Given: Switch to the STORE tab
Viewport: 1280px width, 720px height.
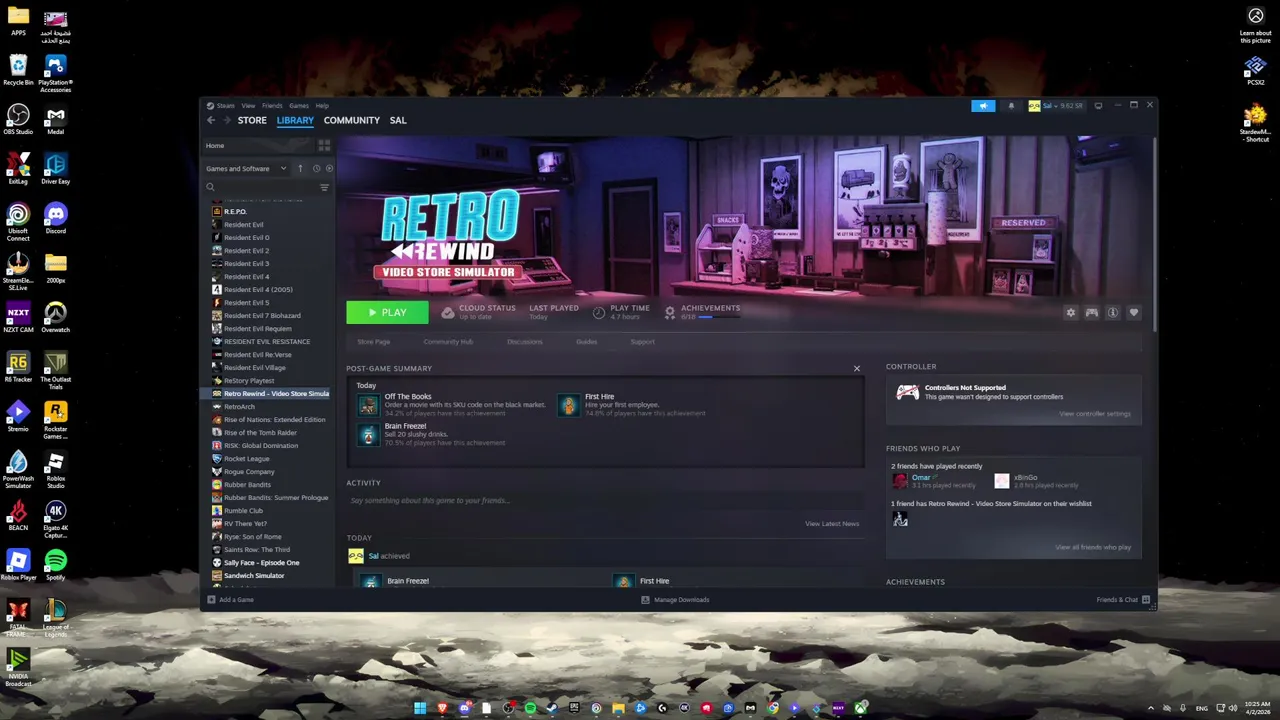Looking at the screenshot, I should [252, 120].
